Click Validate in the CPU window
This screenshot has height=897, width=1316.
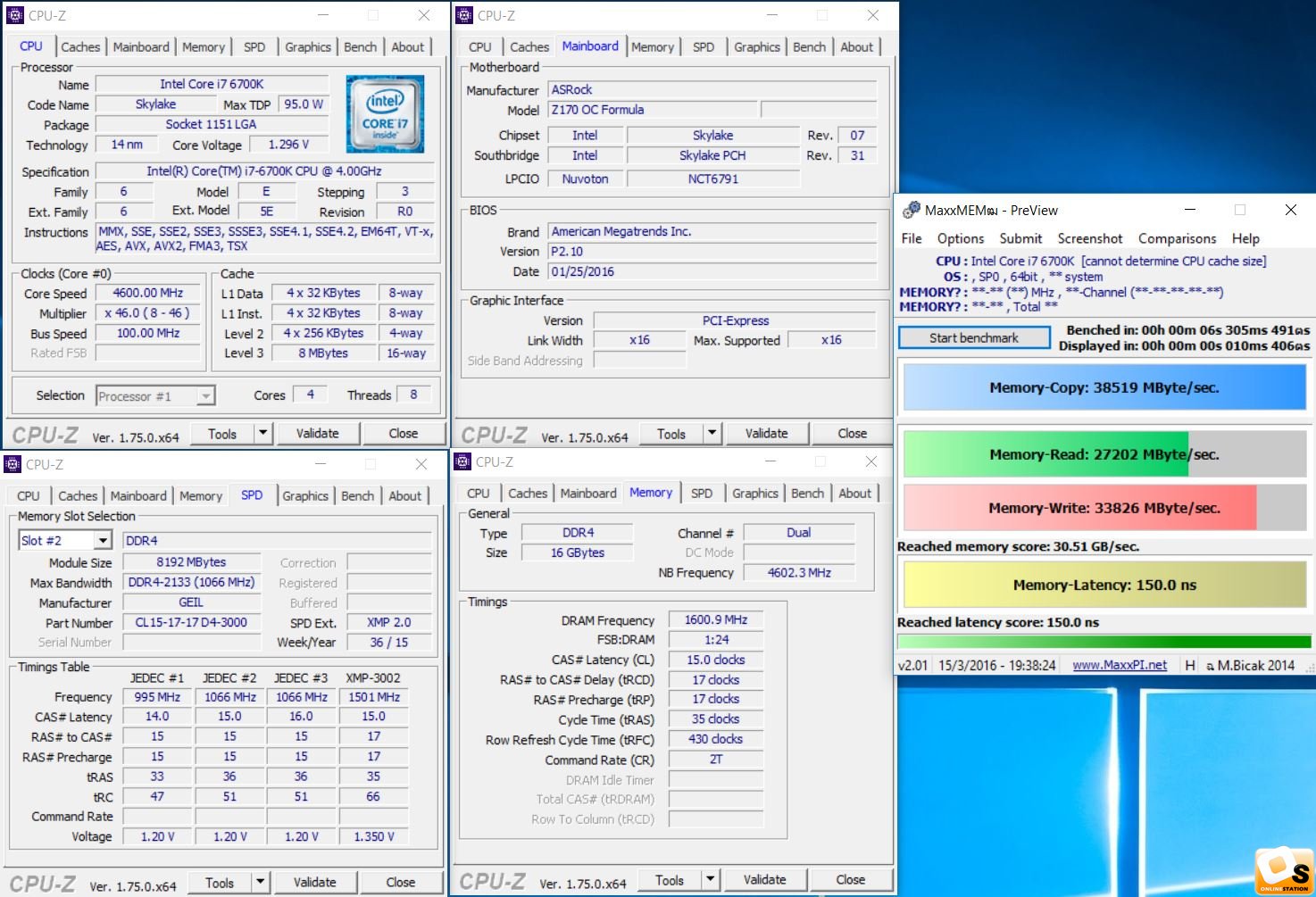click(318, 434)
